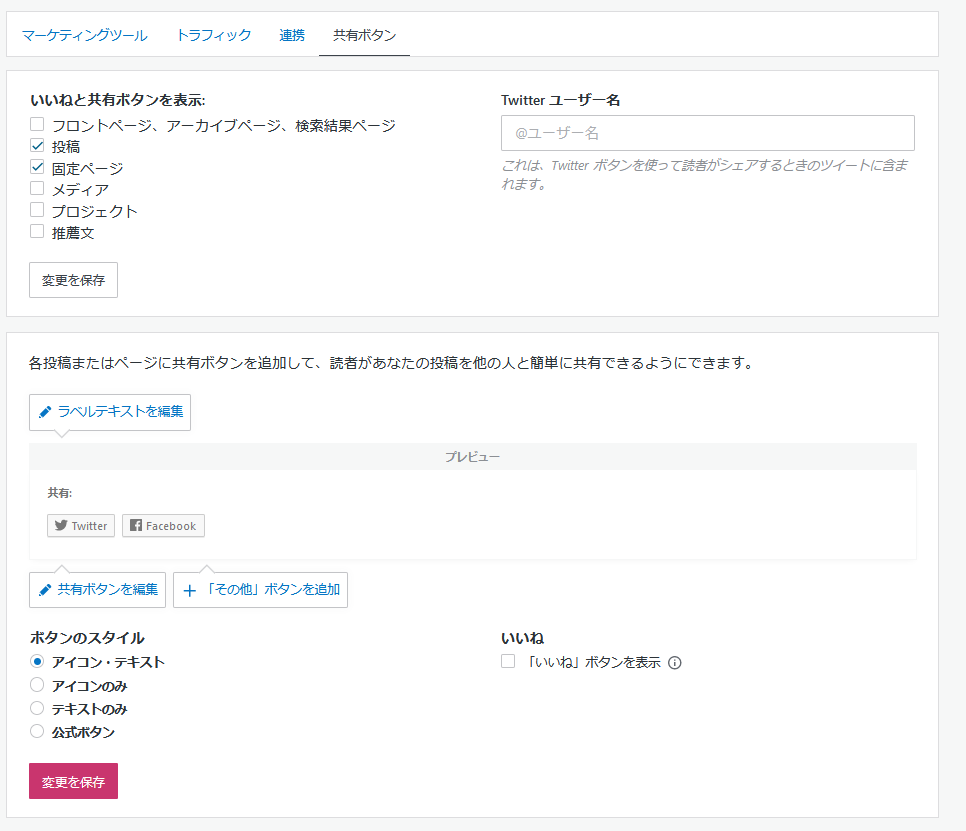Open the トラフィック tab
Viewport: 966px width, 831px height.
[213, 35]
